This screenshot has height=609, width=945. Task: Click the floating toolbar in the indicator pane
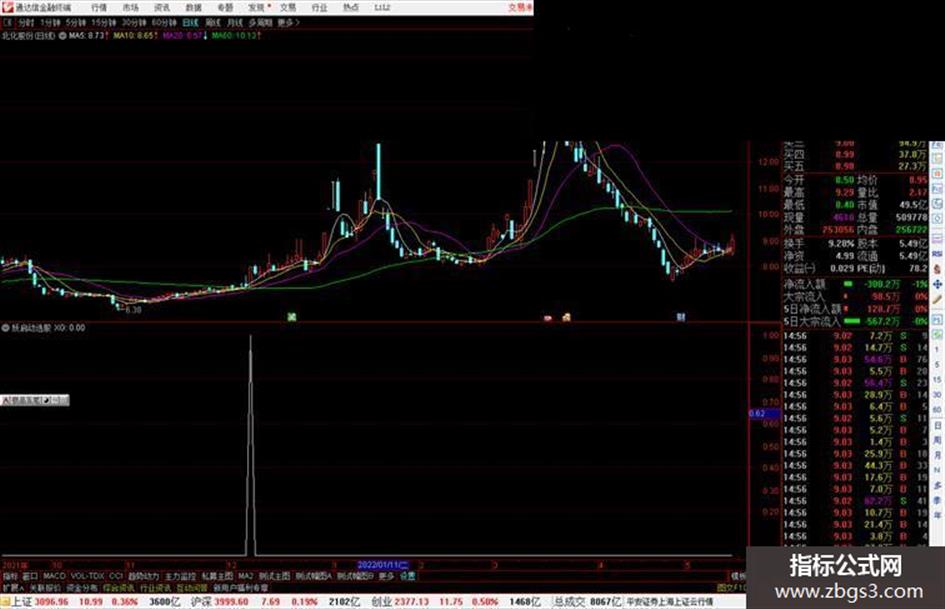(x=34, y=400)
